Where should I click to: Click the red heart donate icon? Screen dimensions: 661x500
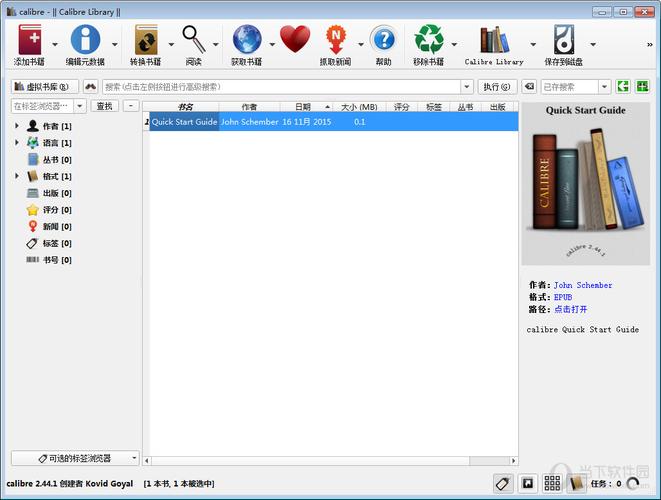tap(295, 39)
